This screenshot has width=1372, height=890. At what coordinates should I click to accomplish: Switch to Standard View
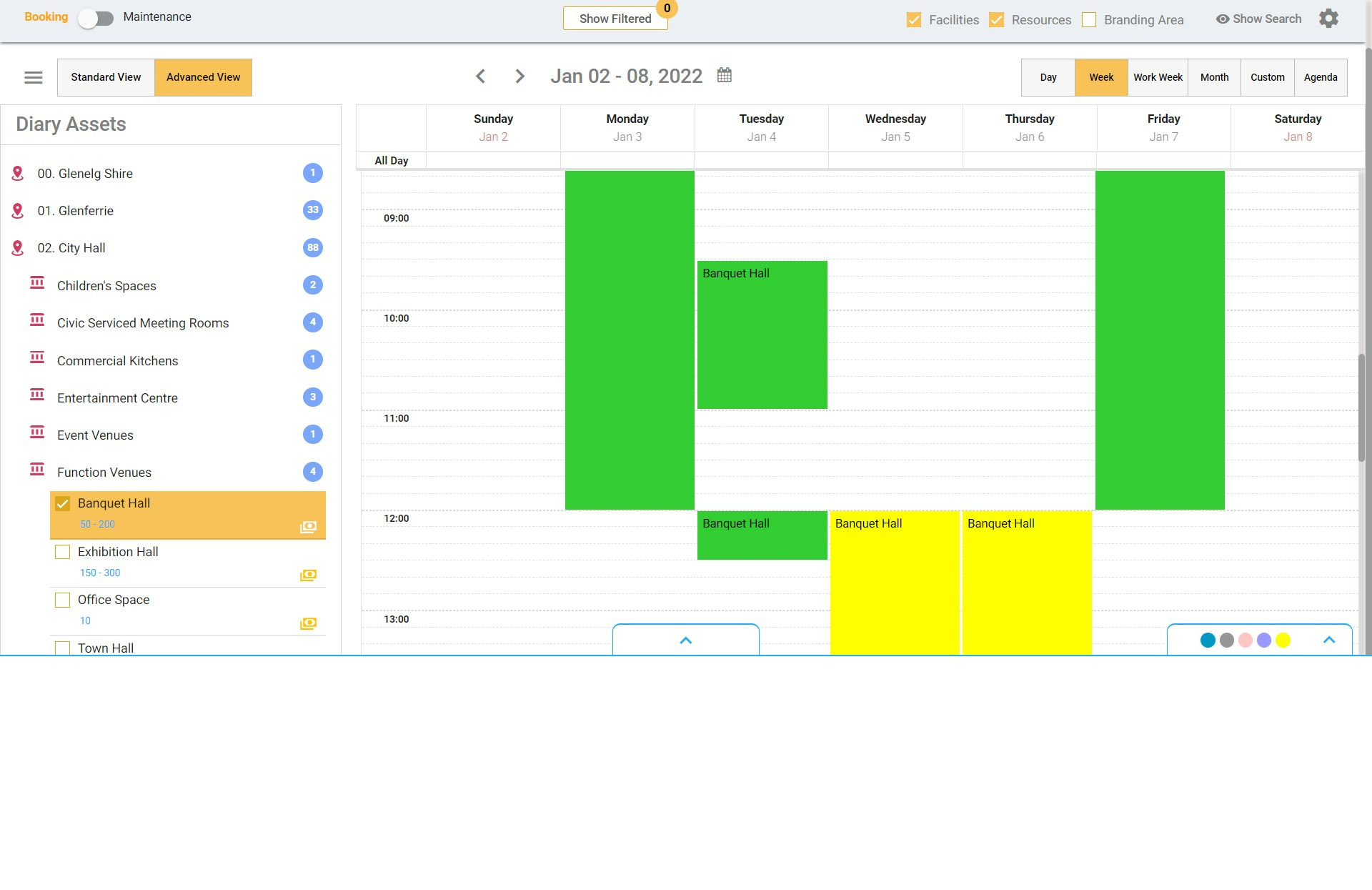point(106,77)
